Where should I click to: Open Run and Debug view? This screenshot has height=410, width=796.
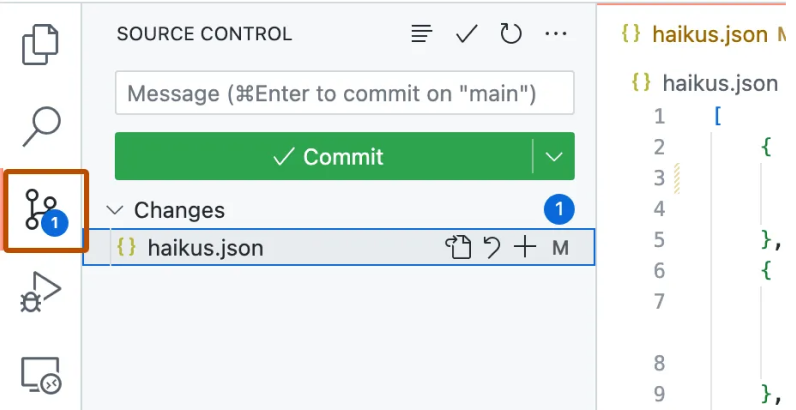(x=41, y=294)
